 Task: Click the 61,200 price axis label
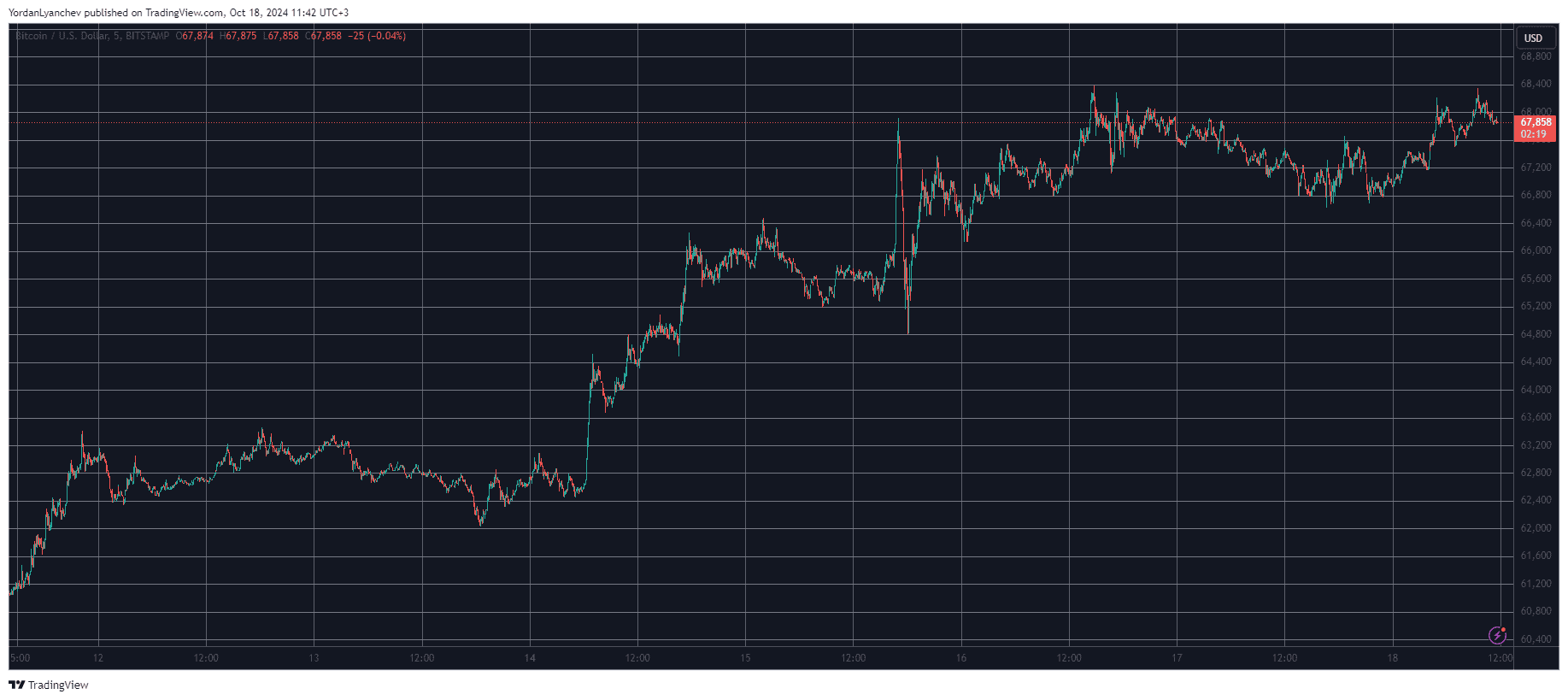(x=1536, y=584)
